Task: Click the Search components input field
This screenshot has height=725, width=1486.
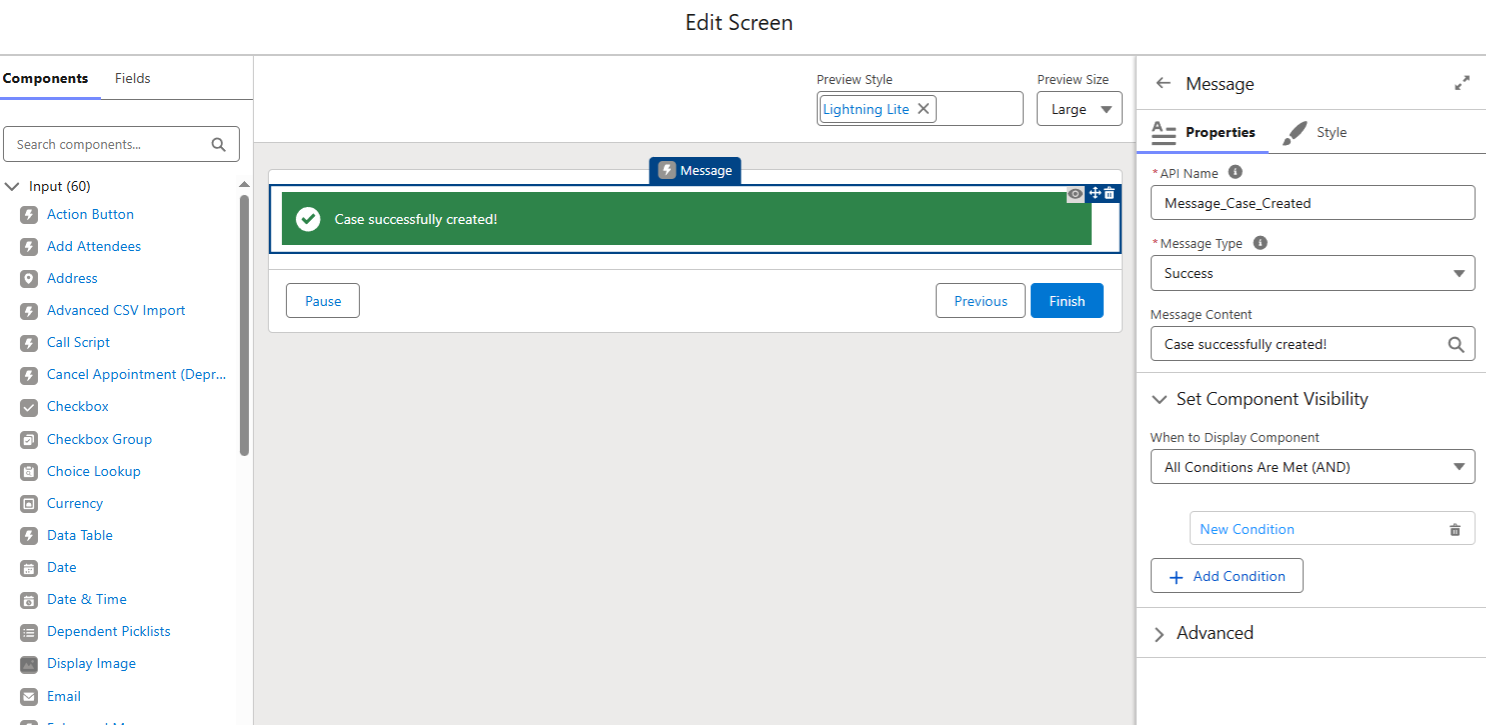Action: pyautogui.click(x=110, y=144)
